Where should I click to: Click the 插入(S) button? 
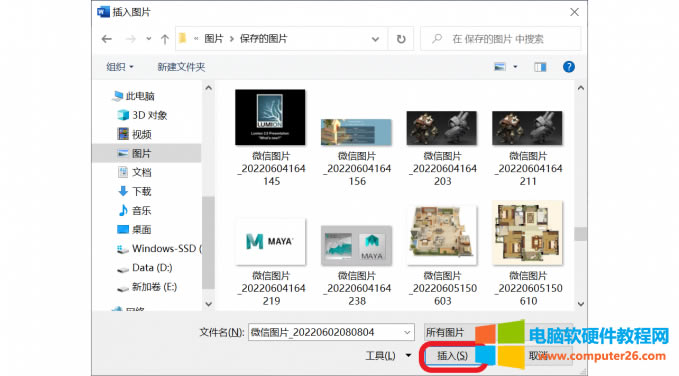coord(453,356)
